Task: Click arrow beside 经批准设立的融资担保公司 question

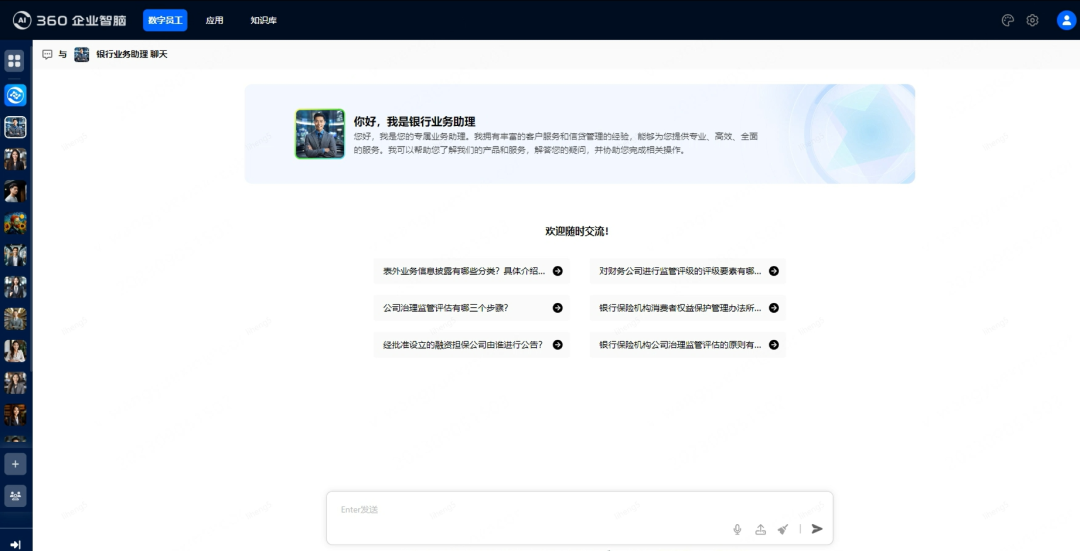Action: [557, 344]
